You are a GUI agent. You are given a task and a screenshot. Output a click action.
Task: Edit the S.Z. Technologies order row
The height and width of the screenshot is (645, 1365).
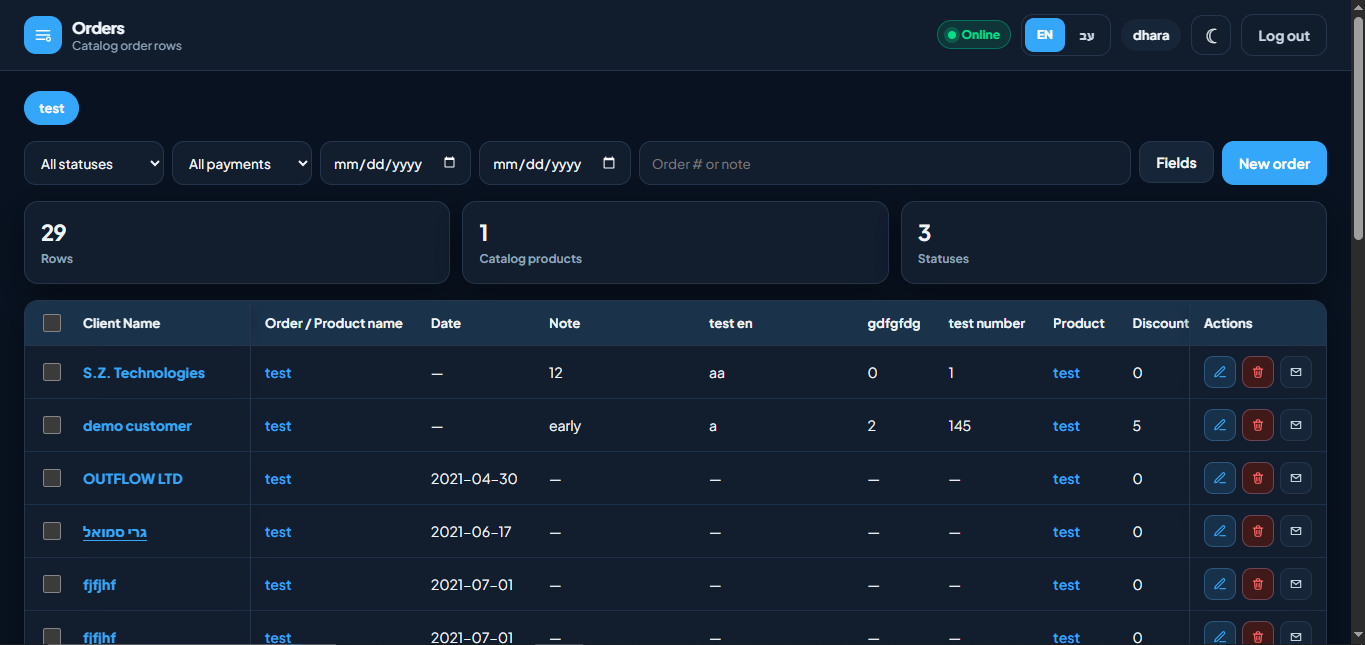(x=1220, y=372)
